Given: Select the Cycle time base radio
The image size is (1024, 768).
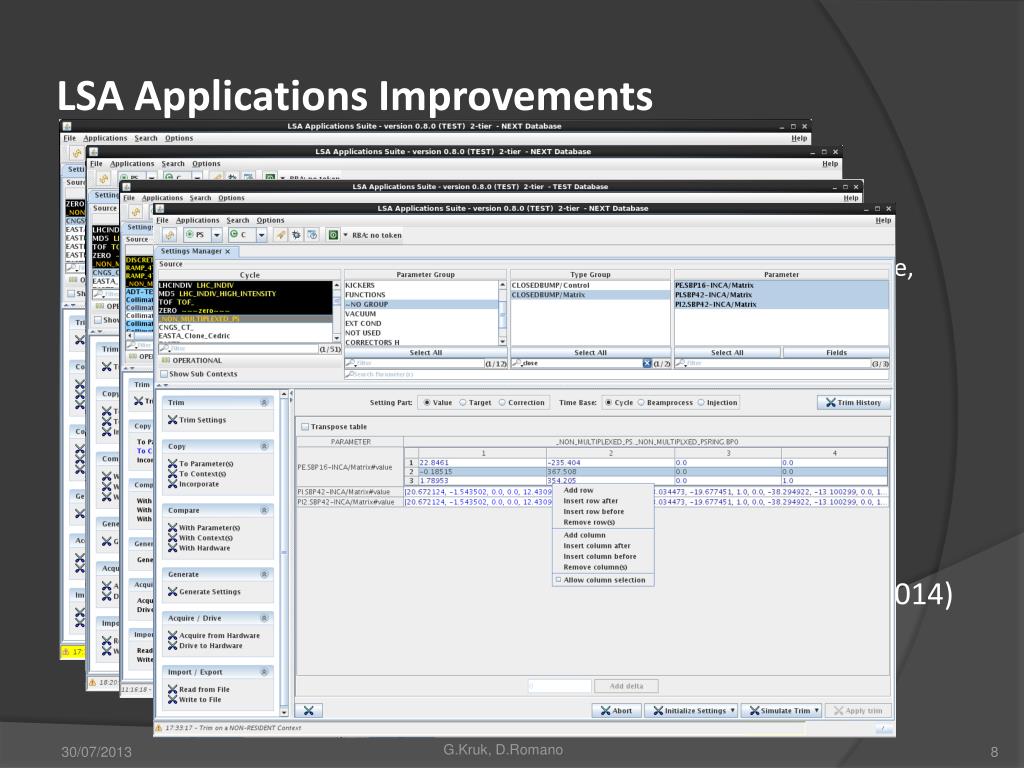Looking at the screenshot, I should pos(608,403).
